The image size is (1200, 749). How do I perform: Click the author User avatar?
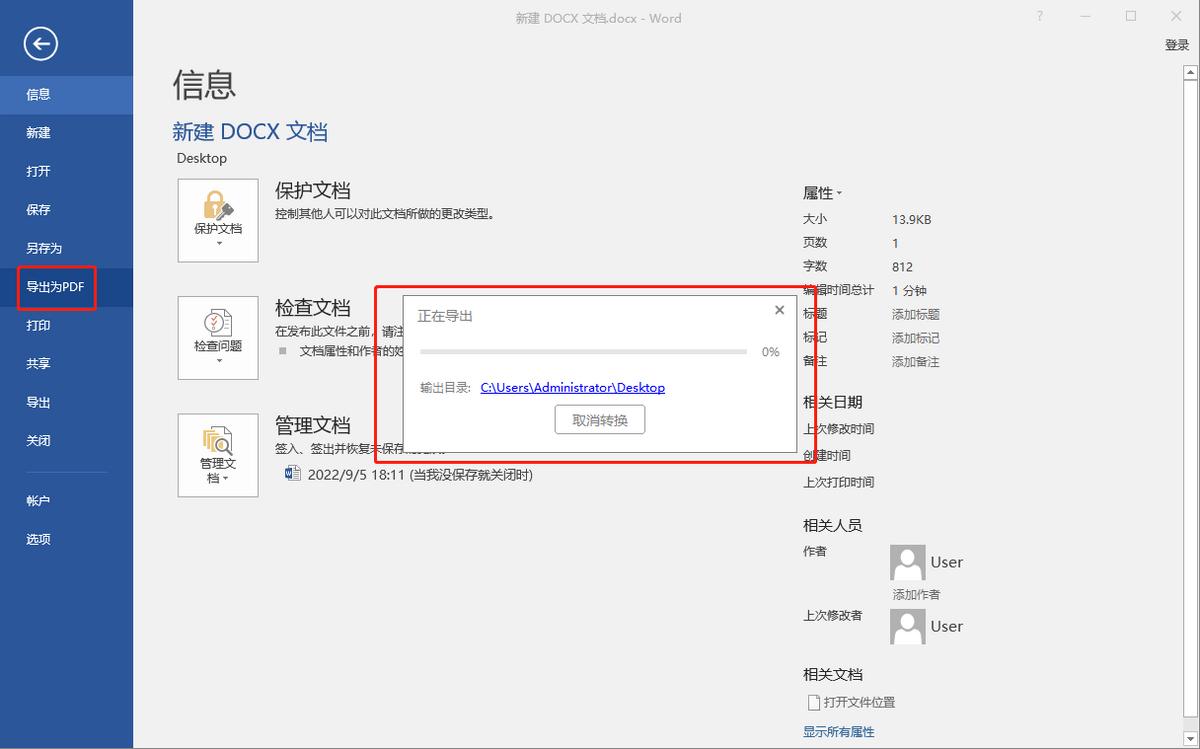(x=907, y=562)
